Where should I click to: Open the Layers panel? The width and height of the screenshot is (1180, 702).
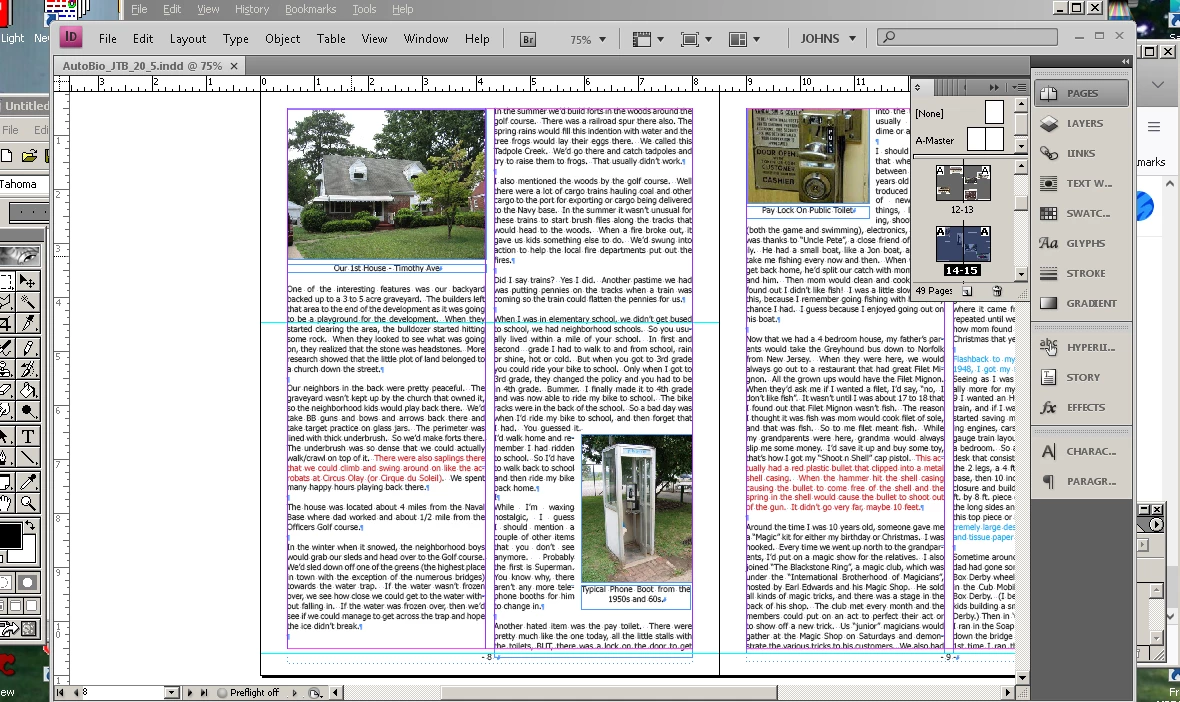click(x=1081, y=123)
